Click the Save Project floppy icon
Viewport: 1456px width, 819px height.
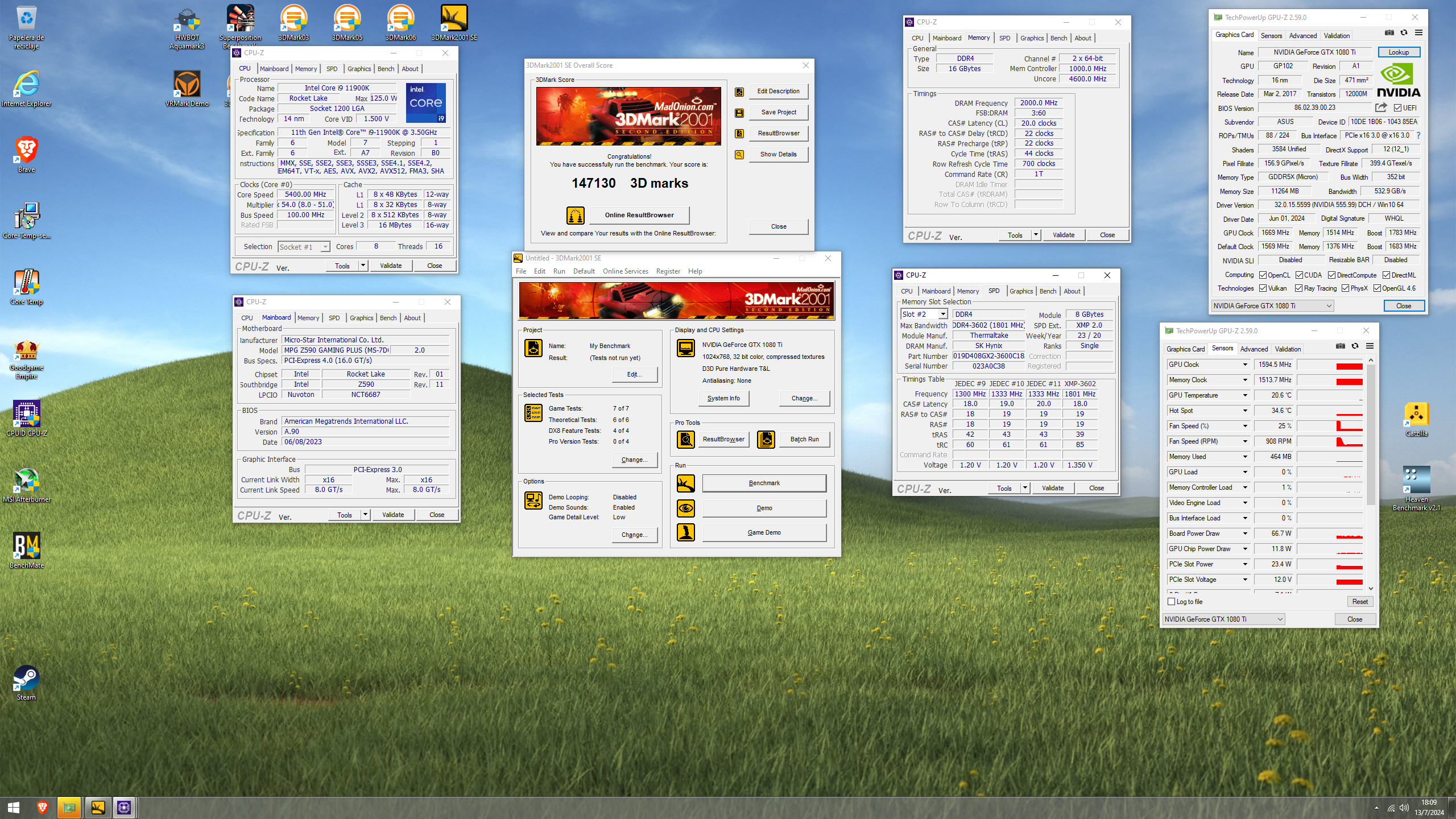coord(739,113)
